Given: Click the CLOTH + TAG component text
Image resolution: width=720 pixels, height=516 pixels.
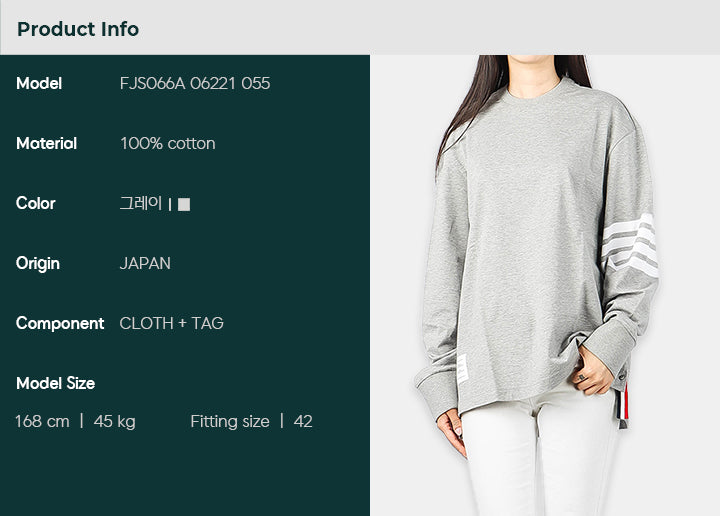Looking at the screenshot, I should 172,324.
